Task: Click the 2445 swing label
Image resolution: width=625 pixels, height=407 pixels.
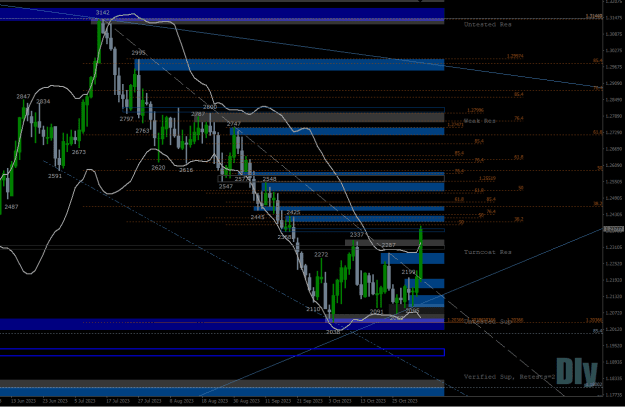Action: pyautogui.click(x=258, y=217)
